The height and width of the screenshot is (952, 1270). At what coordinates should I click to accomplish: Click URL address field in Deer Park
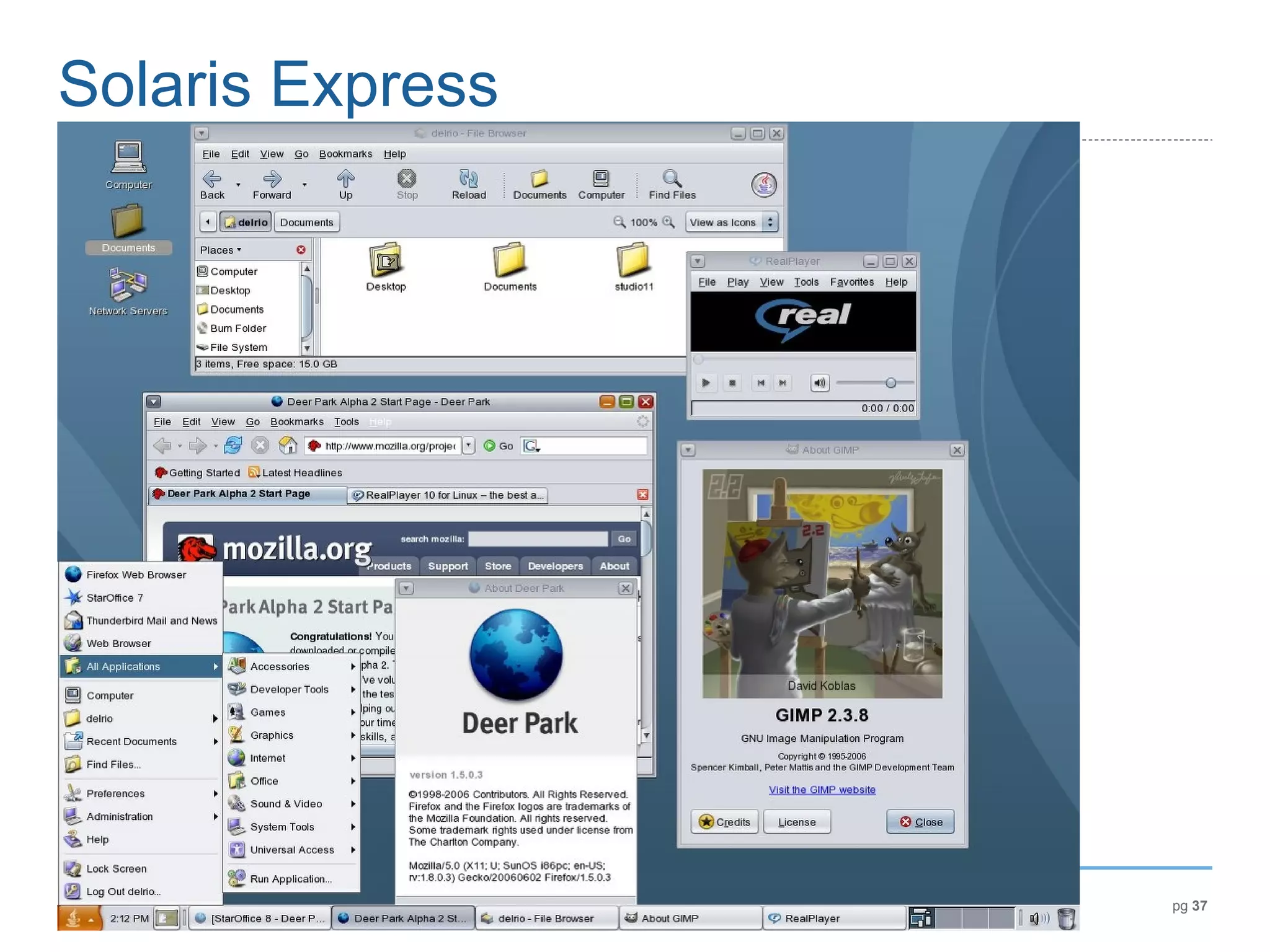click(x=383, y=446)
